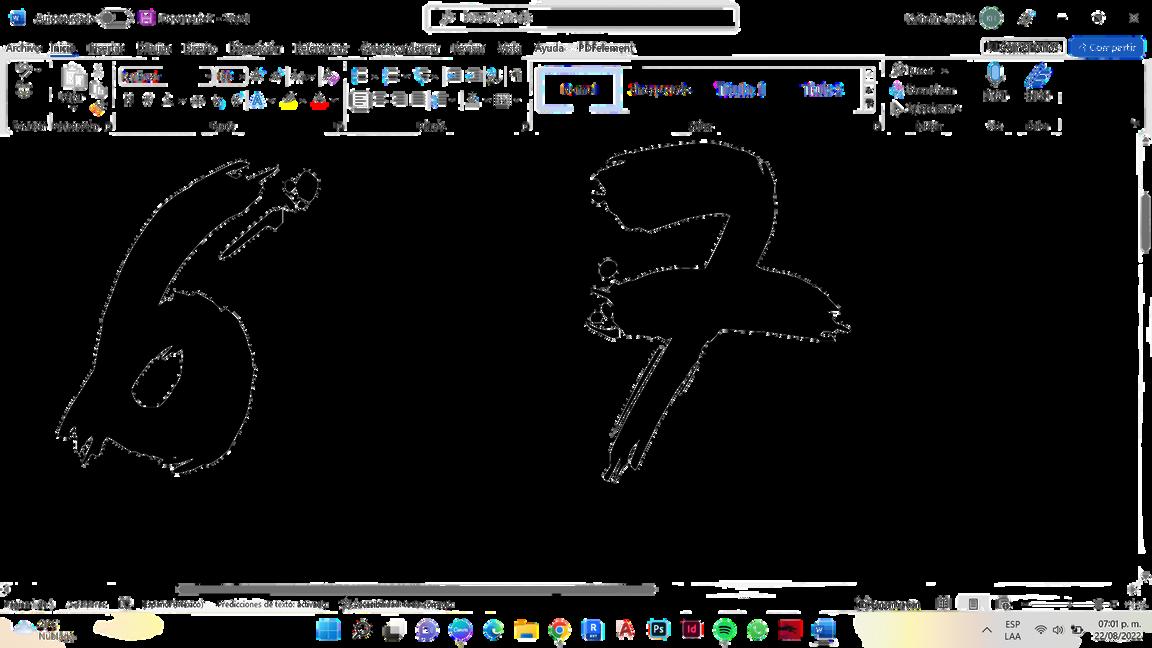Switch to the Revisar tab
Screen dimensions: 1152x648
click(468, 48)
